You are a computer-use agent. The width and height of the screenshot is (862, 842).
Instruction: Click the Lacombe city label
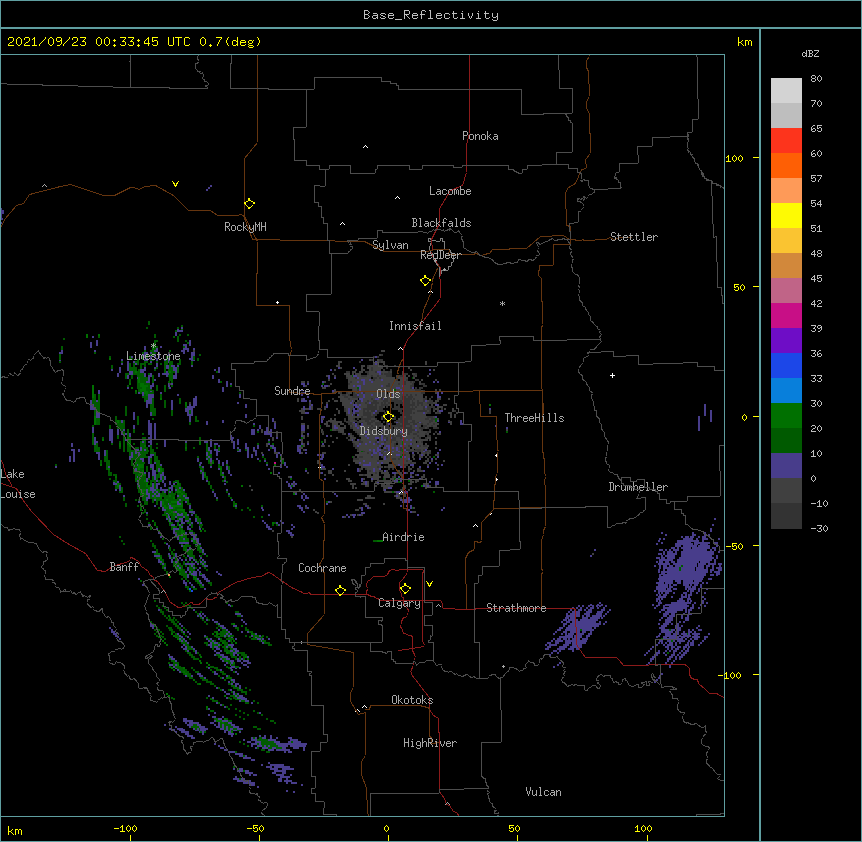pyautogui.click(x=450, y=191)
